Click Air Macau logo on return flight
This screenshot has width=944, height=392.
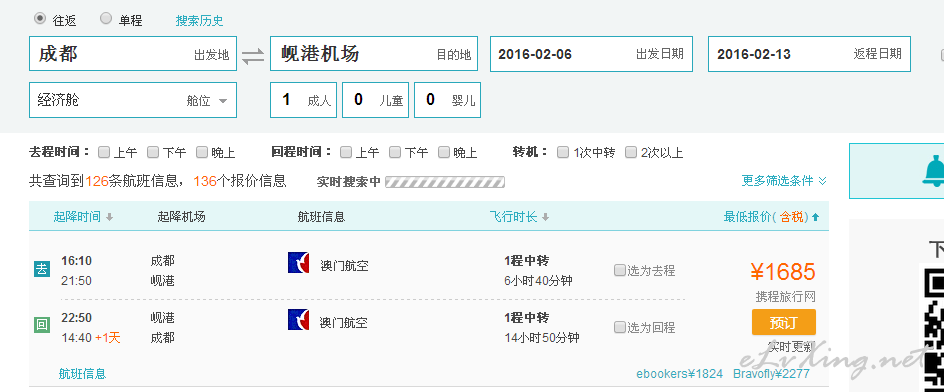299,320
